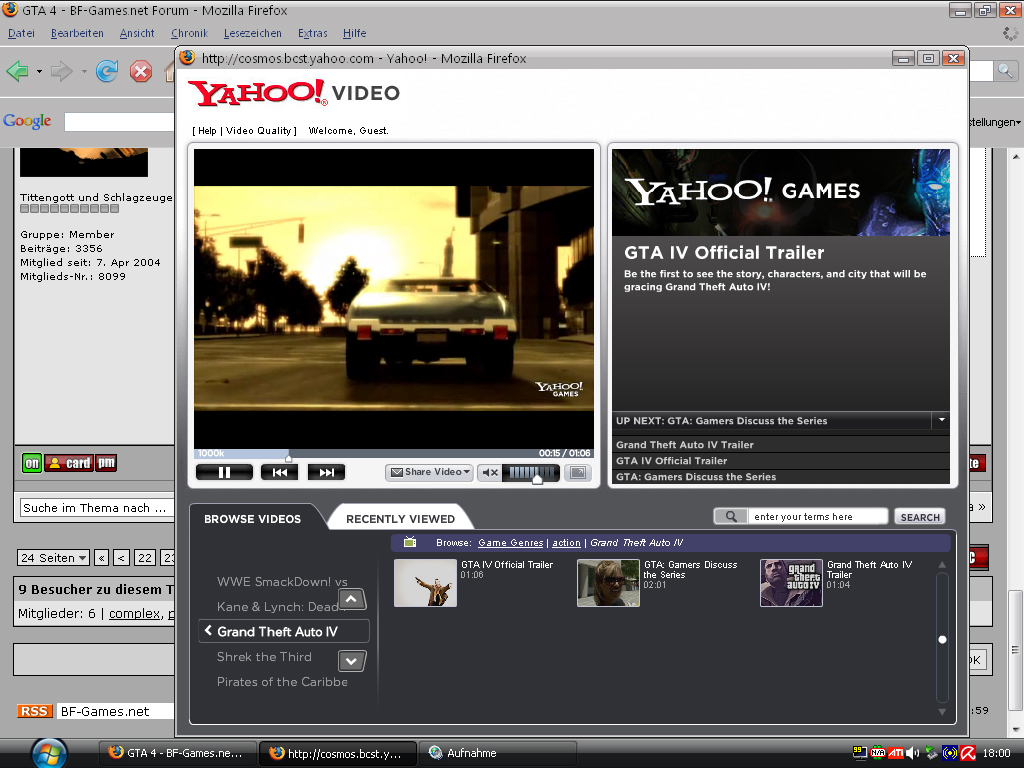Click the TV icon in the Browse bar
This screenshot has height=768, width=1024.
410,541
